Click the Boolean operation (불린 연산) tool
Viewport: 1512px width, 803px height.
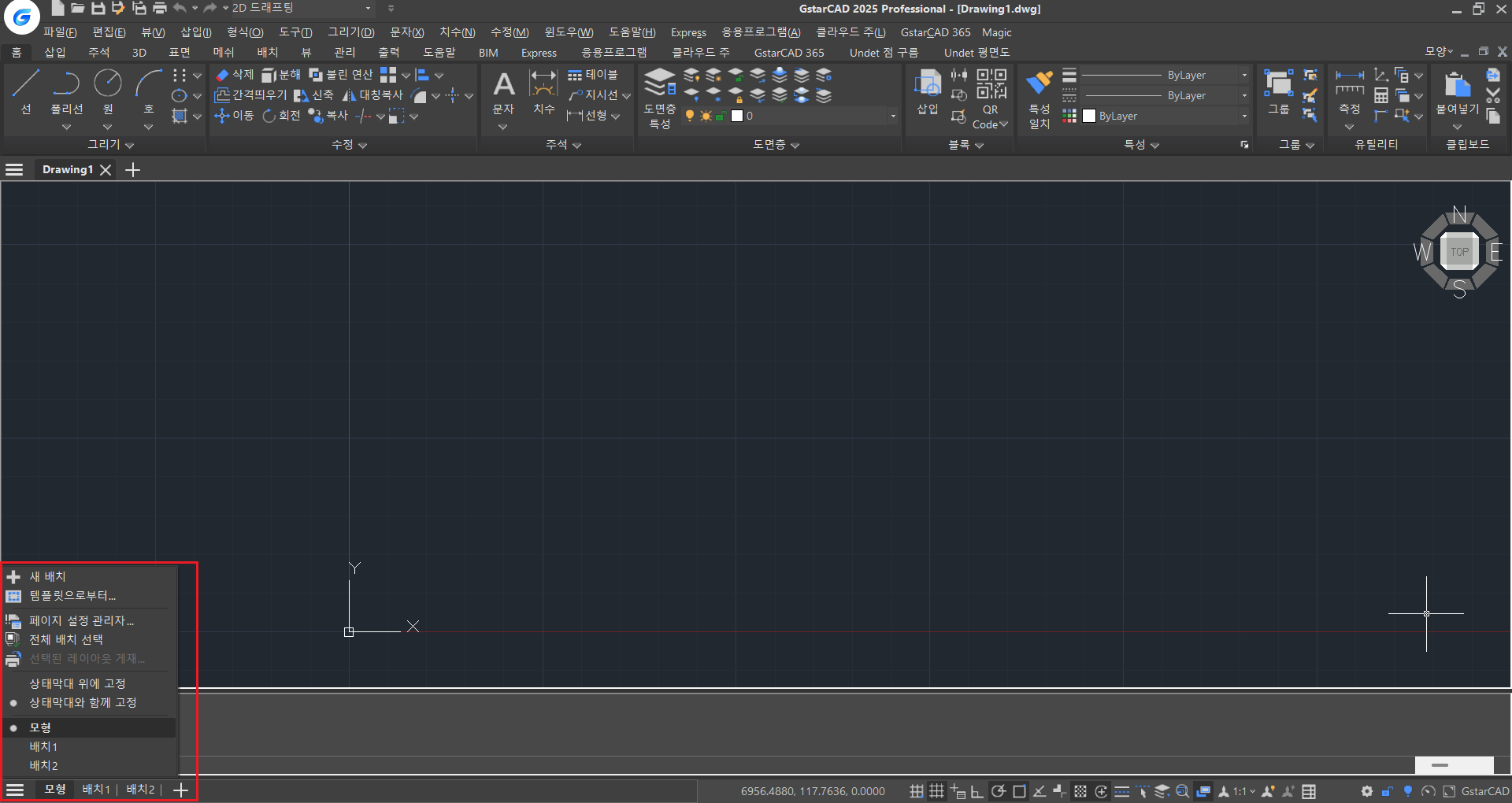(341, 75)
